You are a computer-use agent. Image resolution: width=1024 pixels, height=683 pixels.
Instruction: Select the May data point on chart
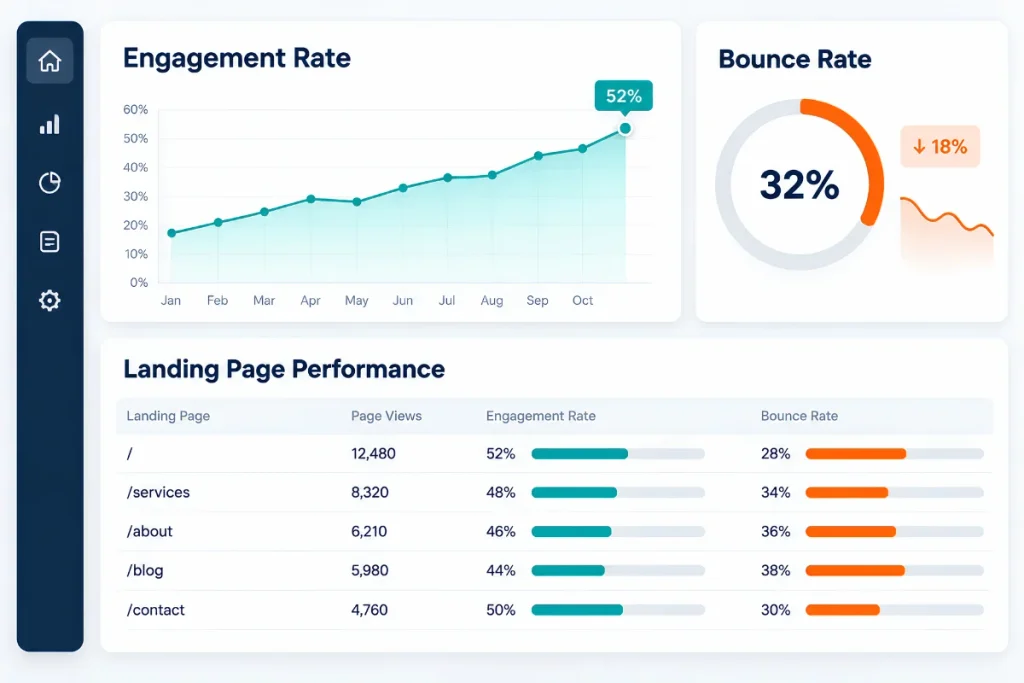coord(357,202)
